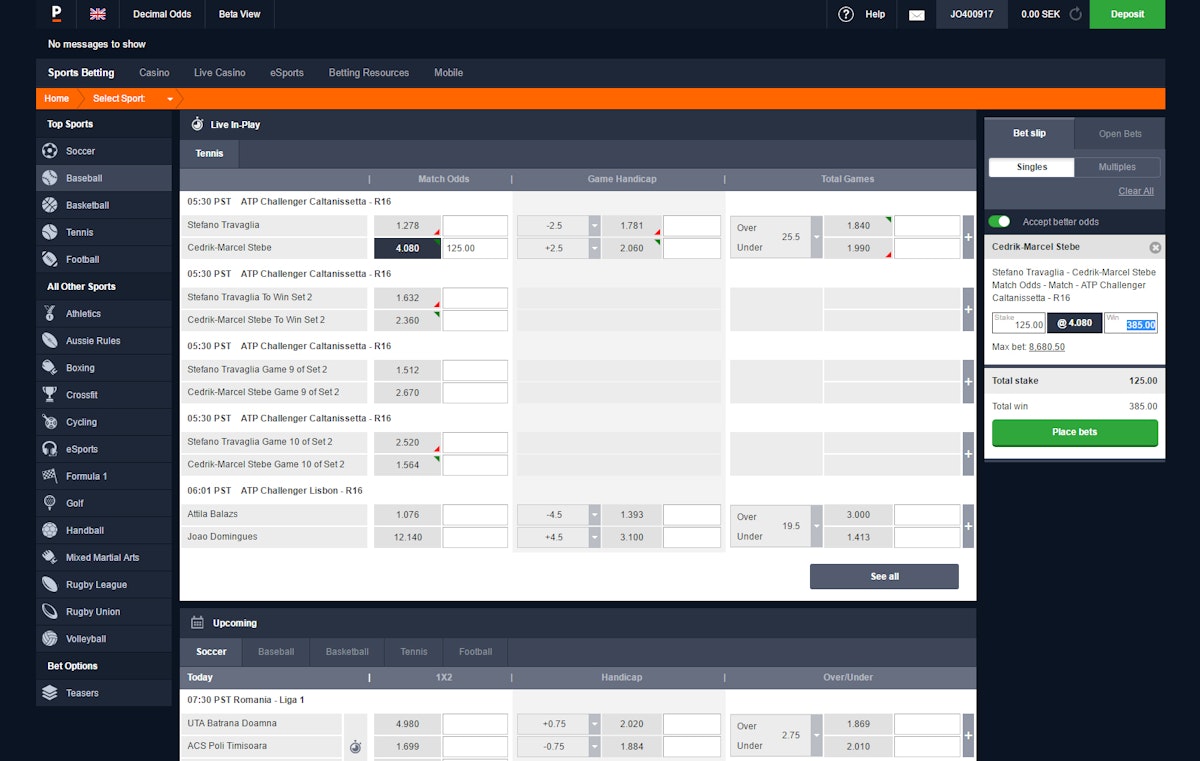This screenshot has height=761, width=1200.
Task: Open the envelope messages icon
Action: coord(916,14)
